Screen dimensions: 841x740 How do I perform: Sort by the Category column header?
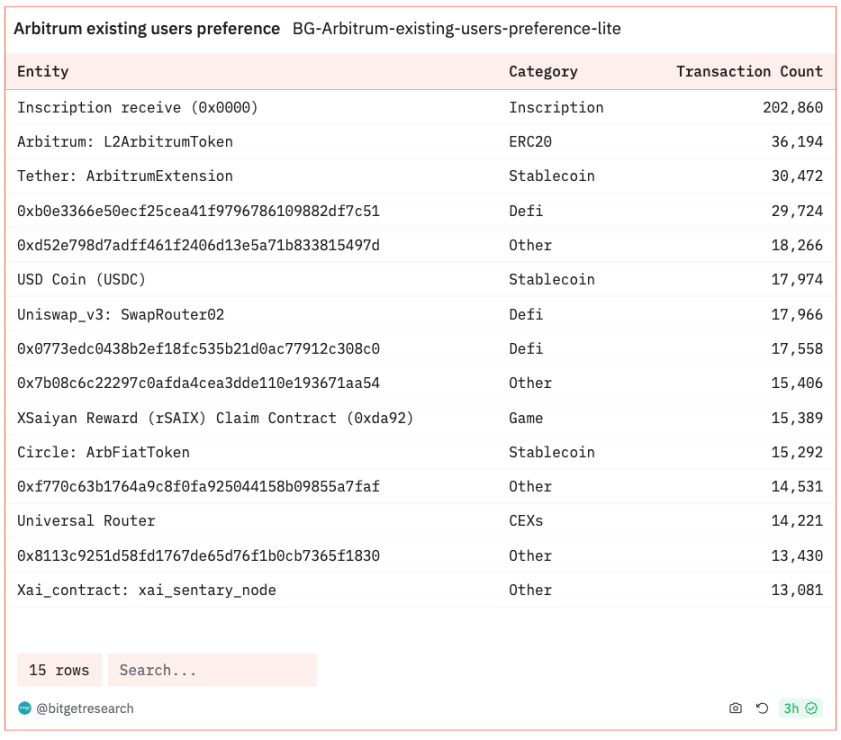tap(543, 71)
